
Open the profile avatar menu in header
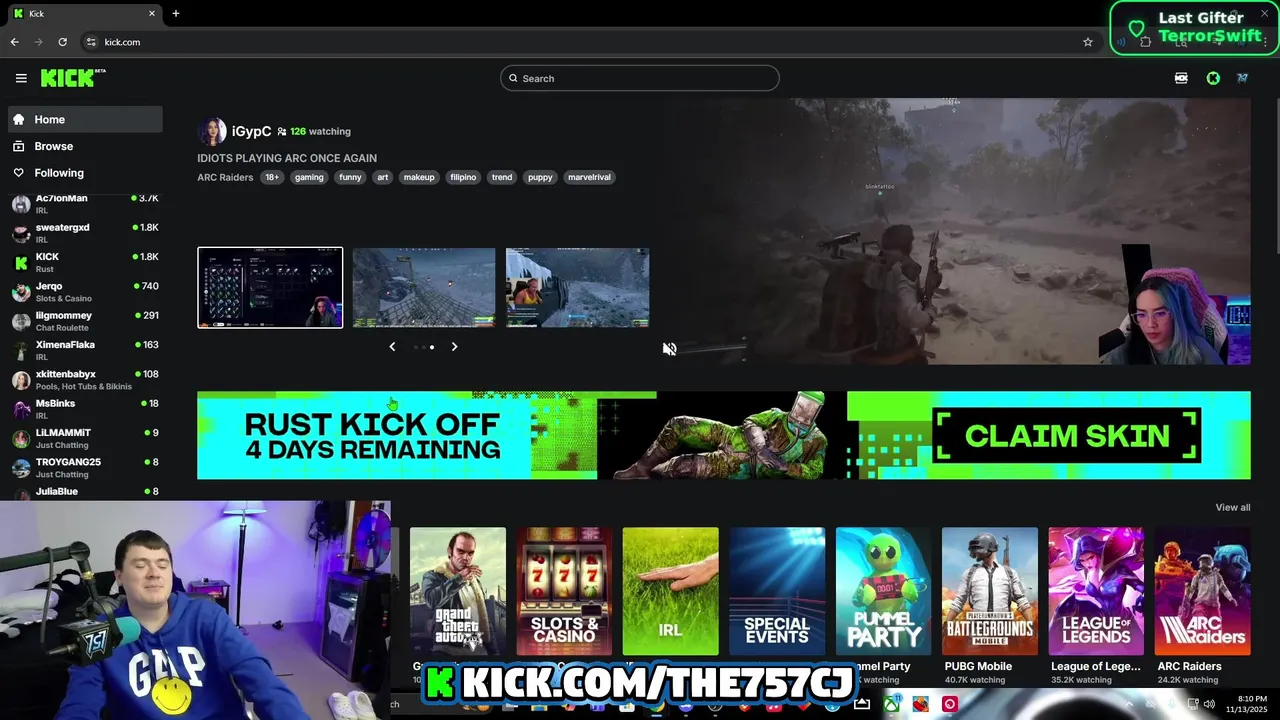tap(1242, 78)
